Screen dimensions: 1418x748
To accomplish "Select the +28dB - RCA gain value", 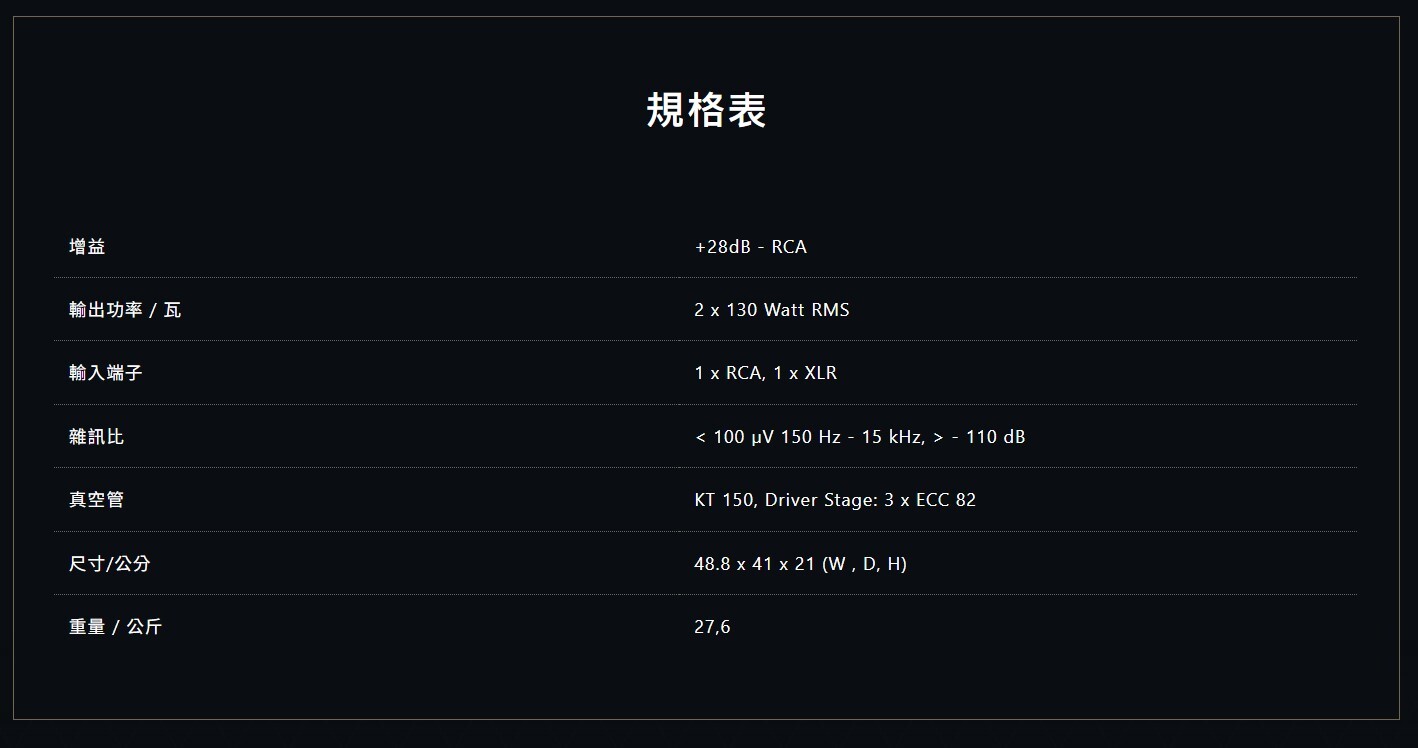I will tap(750, 247).
